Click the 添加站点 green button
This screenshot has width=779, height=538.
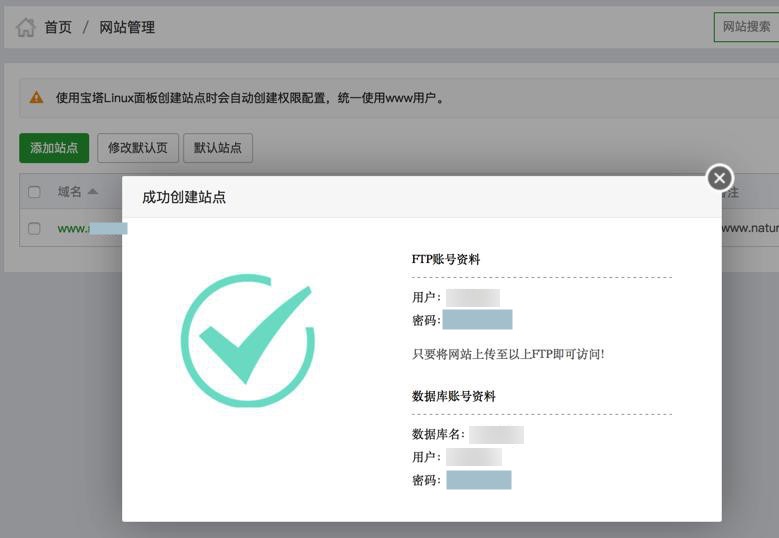pos(54,148)
